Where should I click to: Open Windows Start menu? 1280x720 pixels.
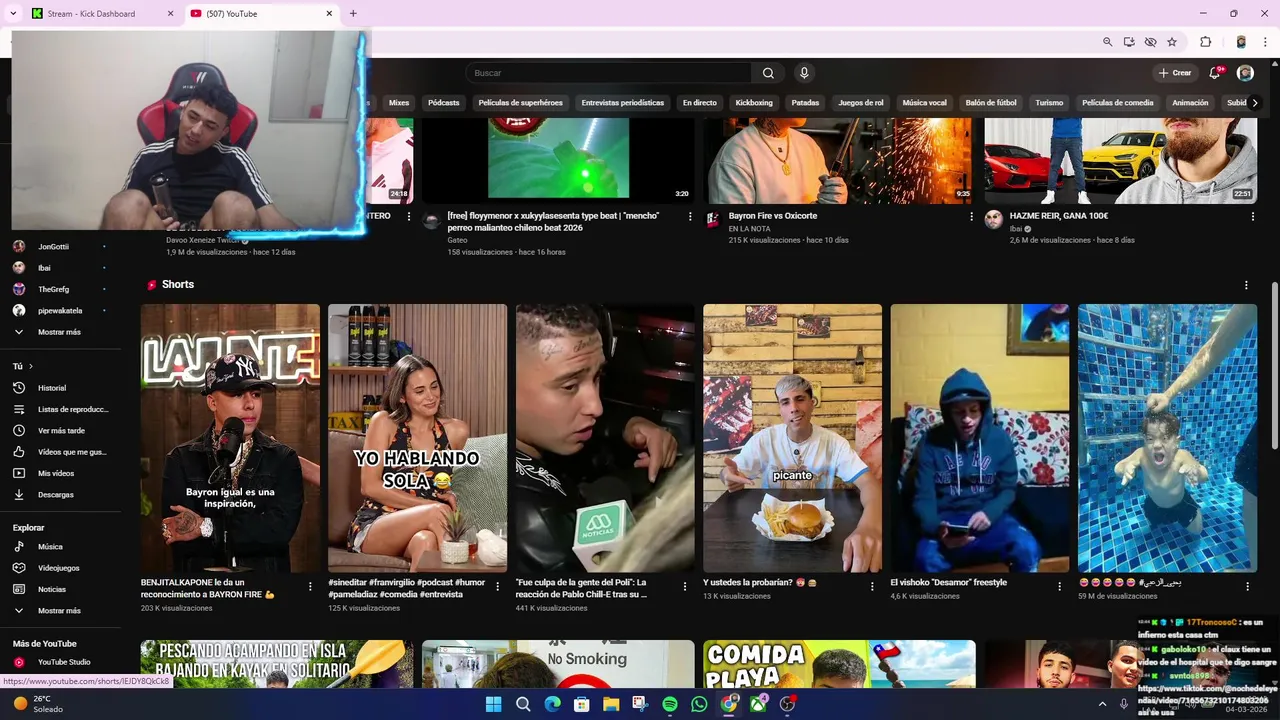coord(493,704)
